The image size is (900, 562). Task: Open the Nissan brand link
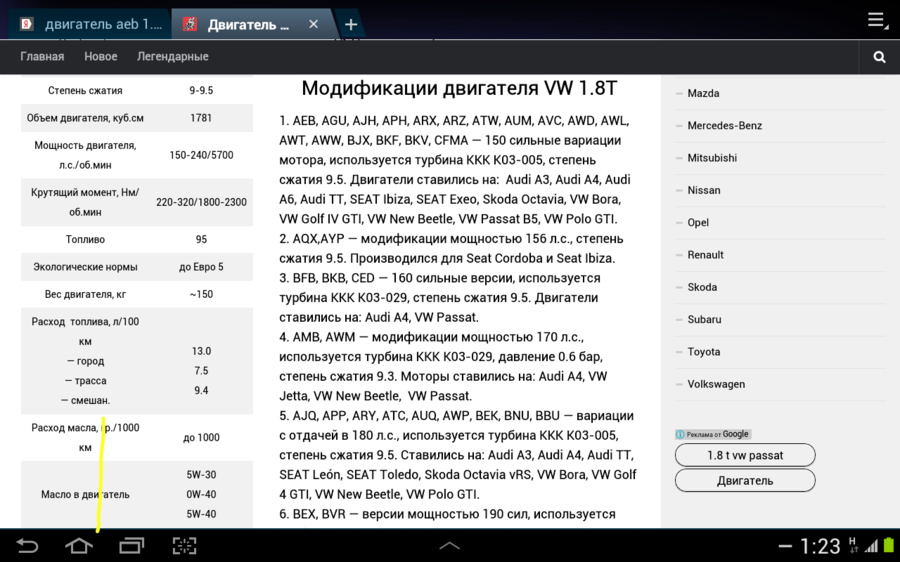(x=704, y=190)
